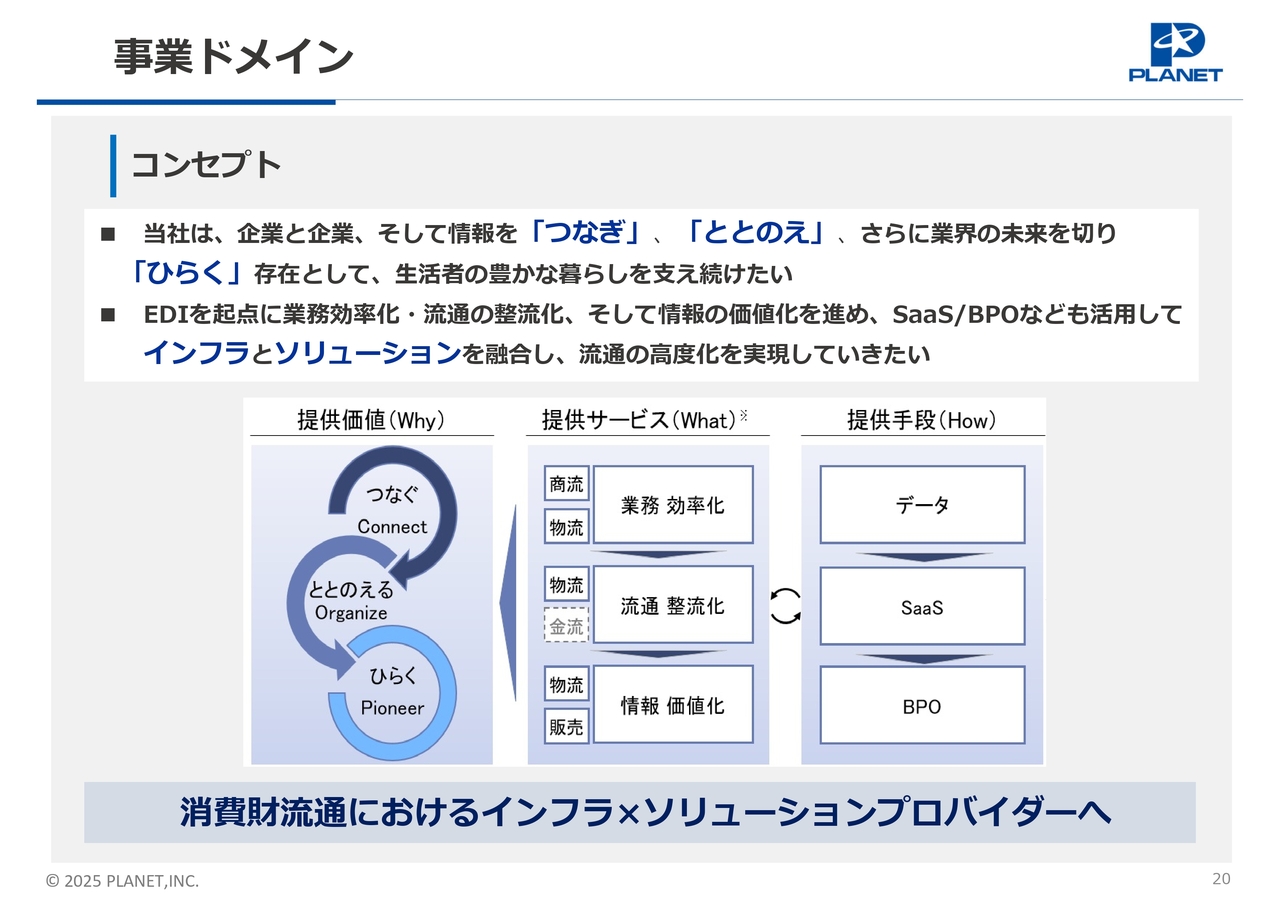Viewport: 1280px width, 905px height.
Task: Click the 提供価値(Why) column header
Action: (371, 420)
